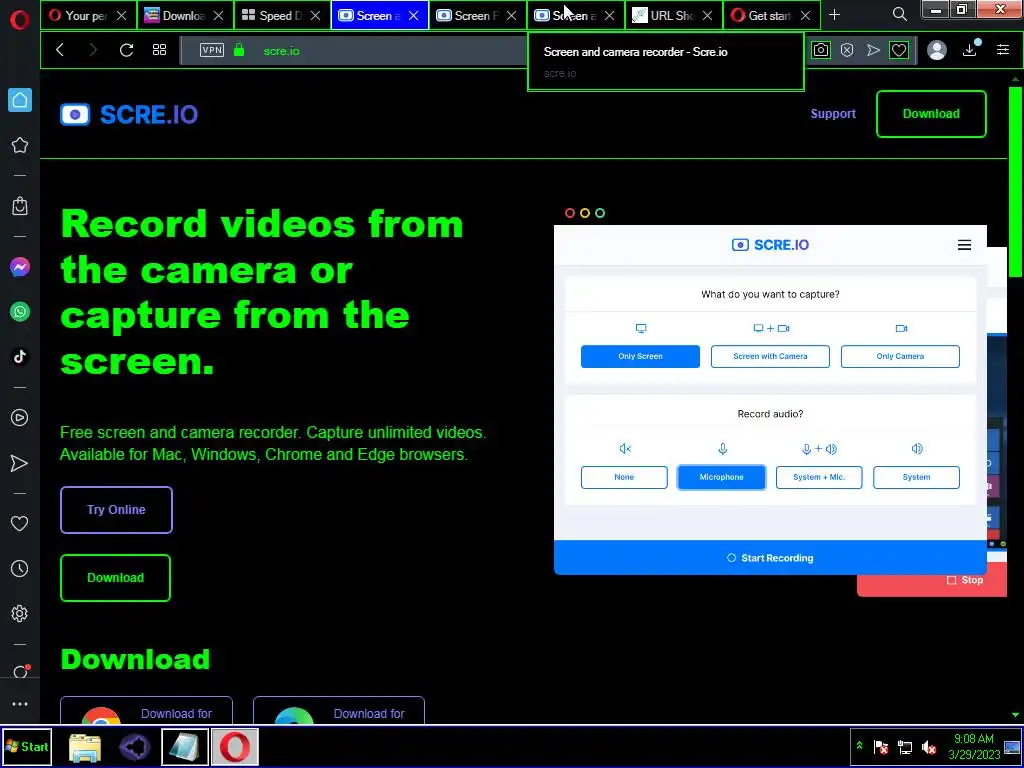
Task: Select Only Camera capture option
Action: [900, 356]
